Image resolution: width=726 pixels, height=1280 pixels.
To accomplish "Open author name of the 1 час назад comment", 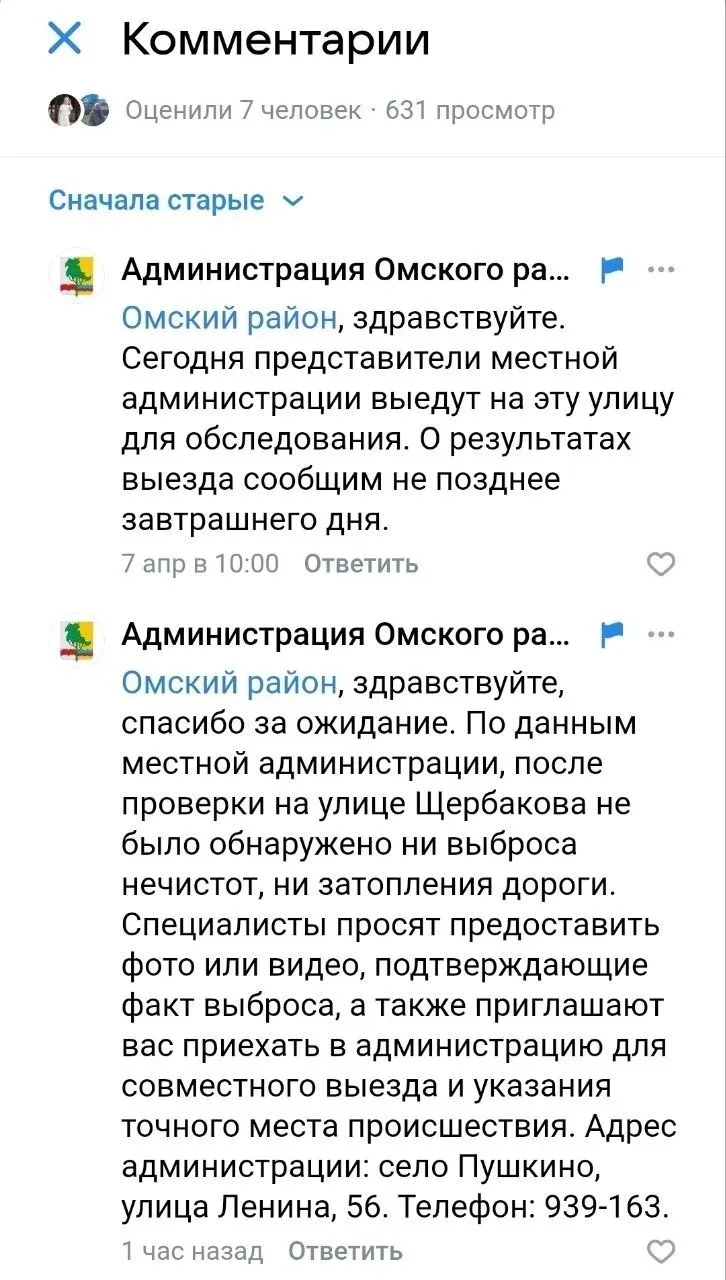I will click(345, 633).
